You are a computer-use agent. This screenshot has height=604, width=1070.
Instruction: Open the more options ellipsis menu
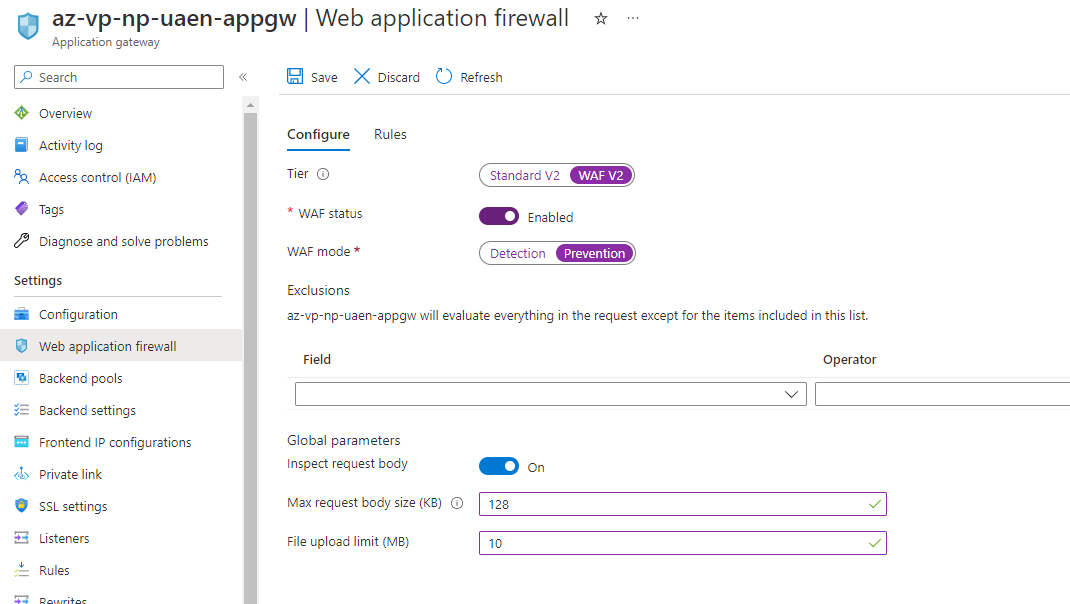click(x=633, y=18)
